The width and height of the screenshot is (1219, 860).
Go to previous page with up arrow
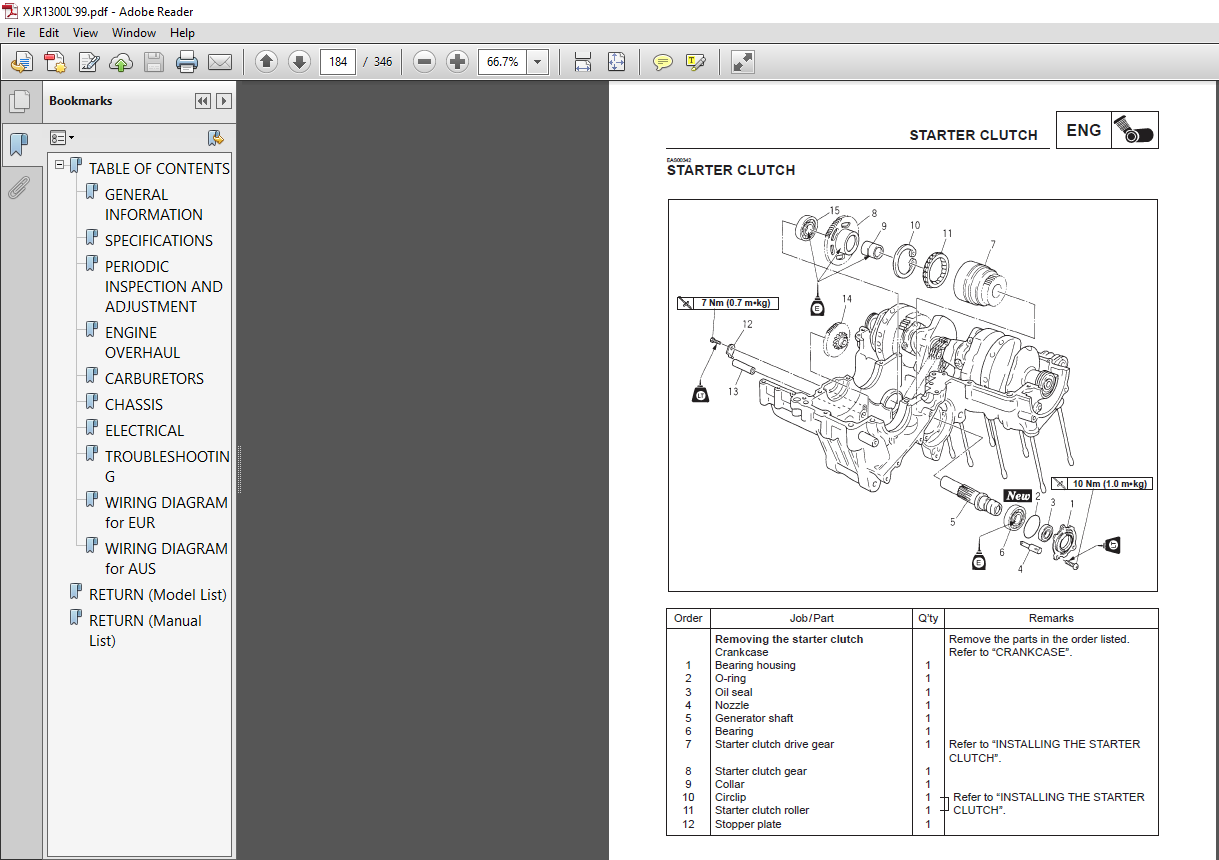pyautogui.click(x=266, y=62)
